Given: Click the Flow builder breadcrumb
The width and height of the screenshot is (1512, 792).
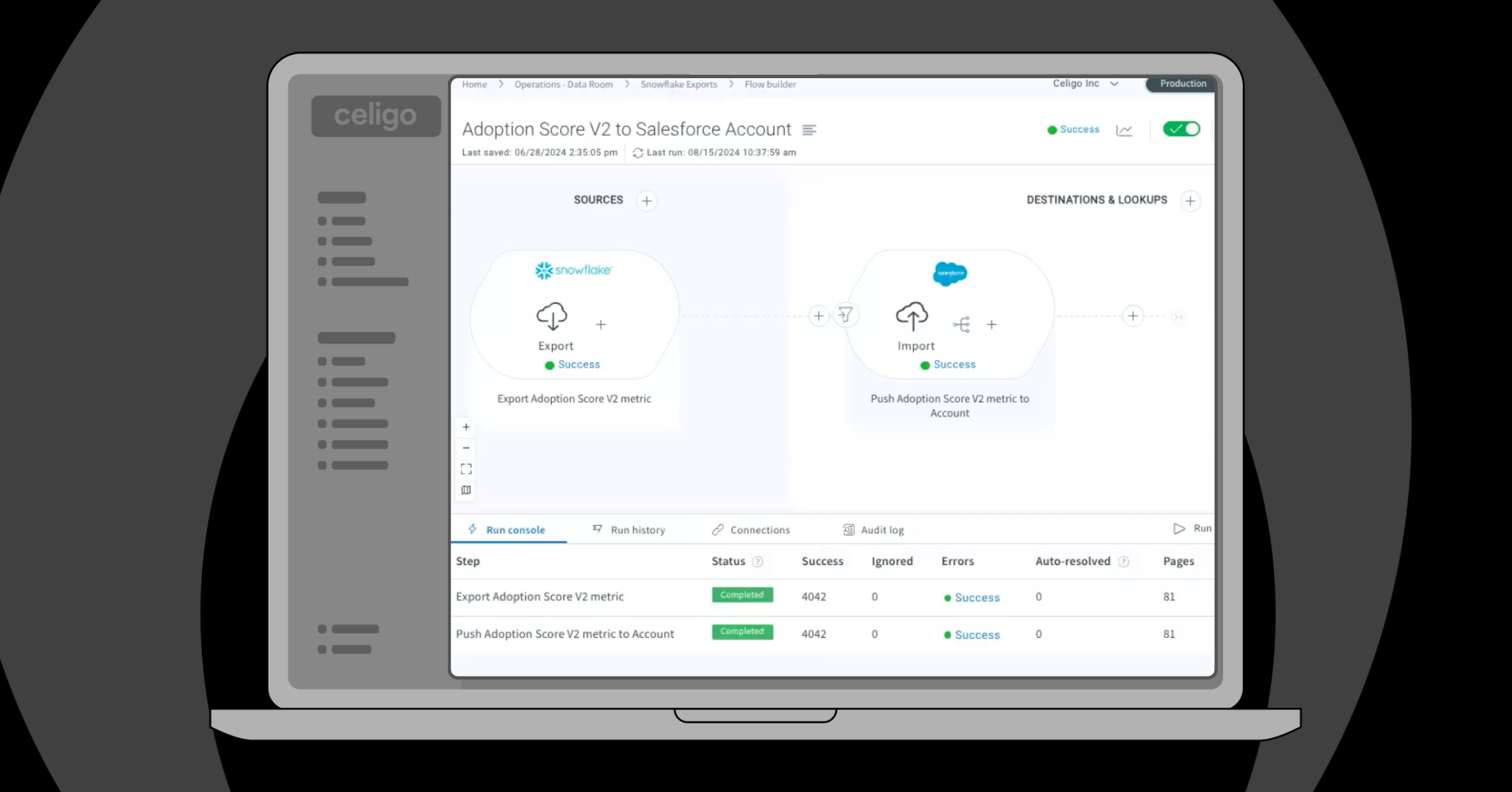Looking at the screenshot, I should tap(770, 84).
